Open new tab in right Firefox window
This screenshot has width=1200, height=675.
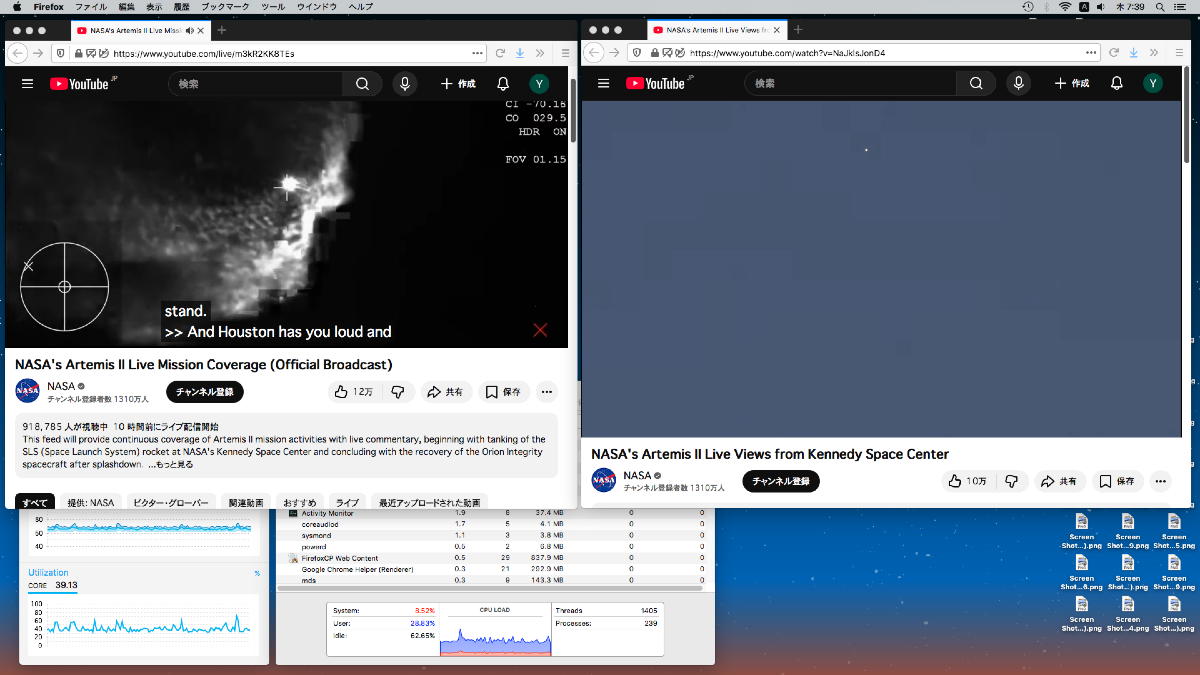798,30
